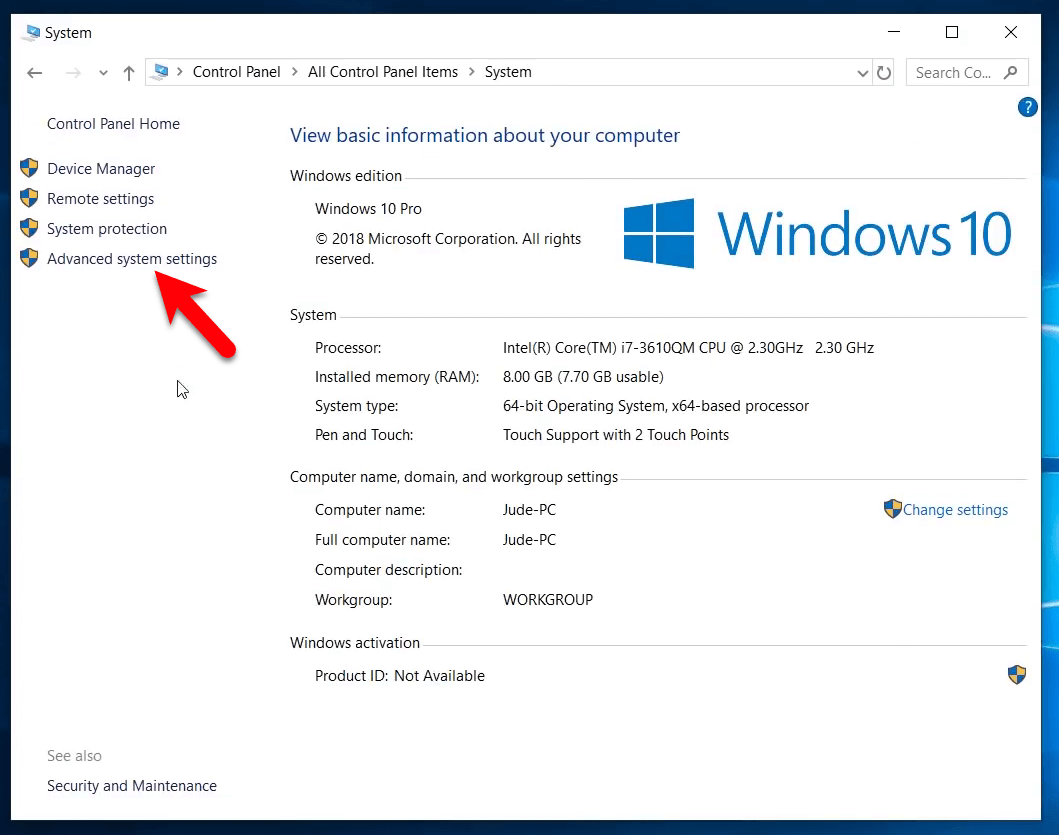Click All Control Panel Items breadcrumb
This screenshot has height=835, width=1059.
[383, 72]
